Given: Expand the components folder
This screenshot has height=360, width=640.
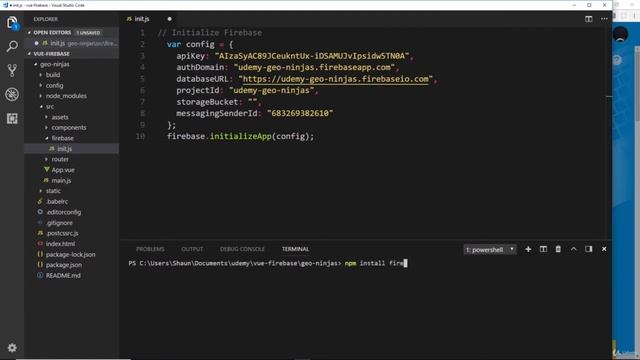Looking at the screenshot, I should click(x=47, y=127).
